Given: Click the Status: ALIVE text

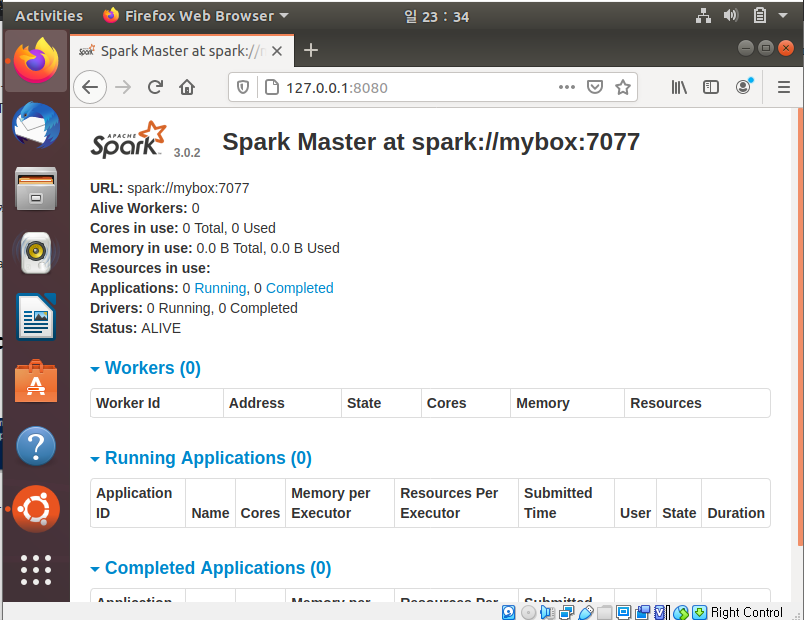Looking at the screenshot, I should pos(135,328).
